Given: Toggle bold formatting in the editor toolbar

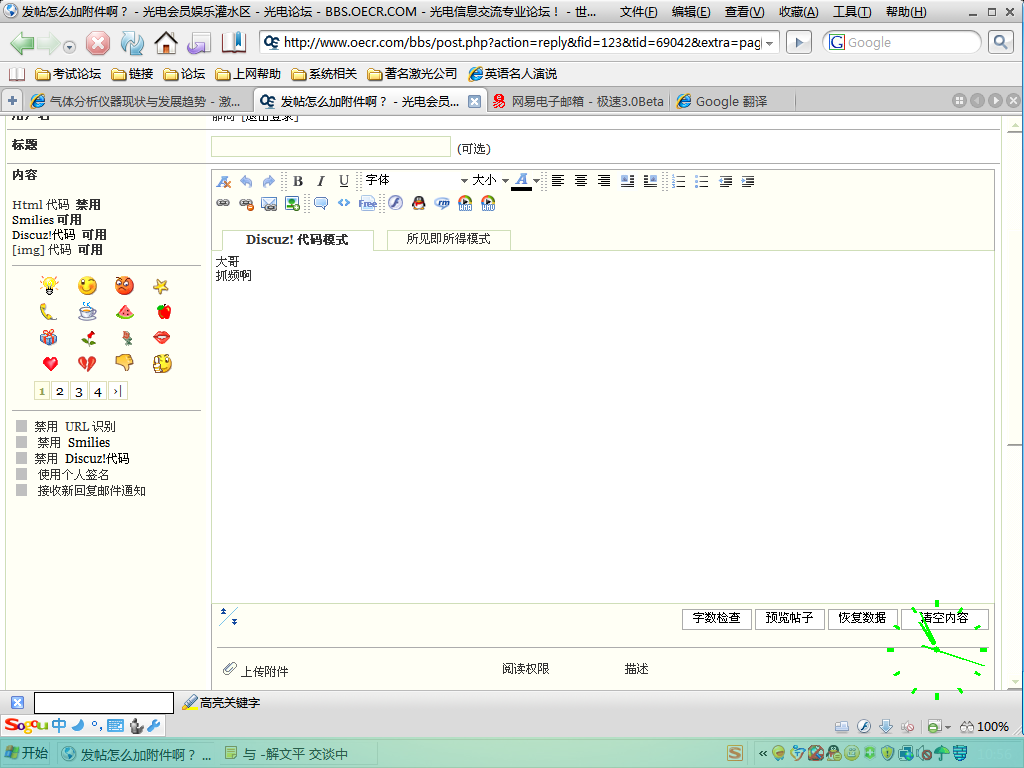Looking at the screenshot, I should (298, 181).
